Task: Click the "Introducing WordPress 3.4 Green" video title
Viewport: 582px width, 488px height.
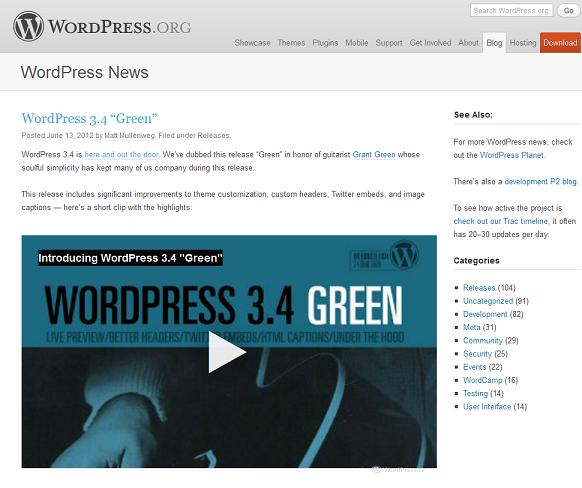Action: tap(130, 258)
